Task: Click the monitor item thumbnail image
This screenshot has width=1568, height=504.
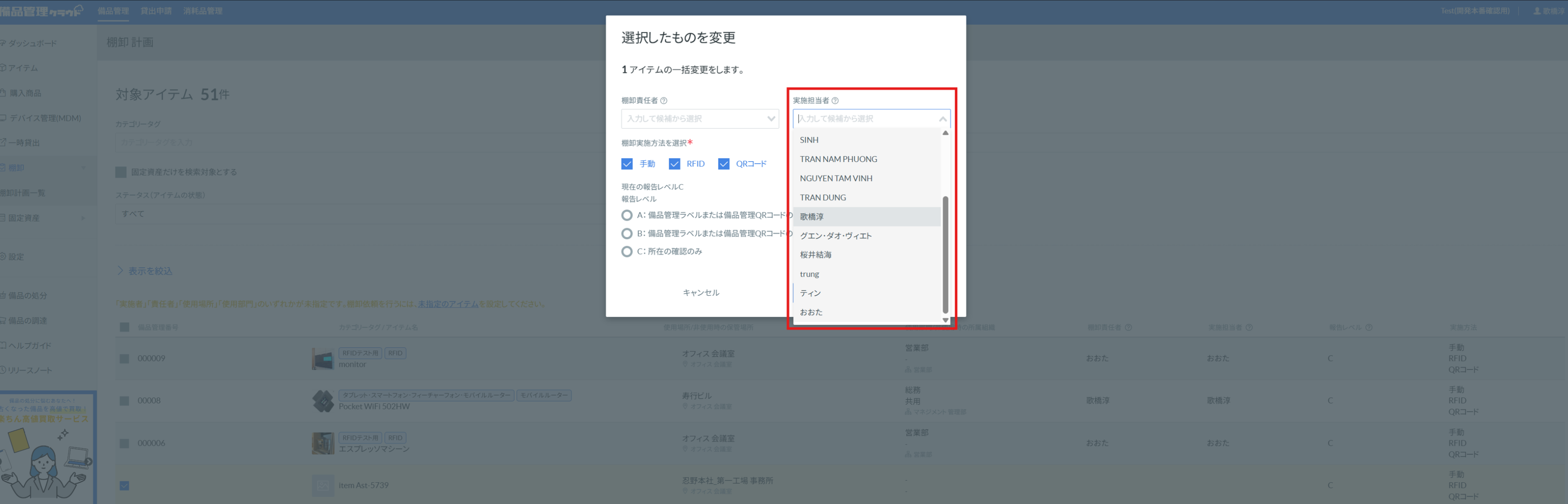Action: [x=322, y=359]
